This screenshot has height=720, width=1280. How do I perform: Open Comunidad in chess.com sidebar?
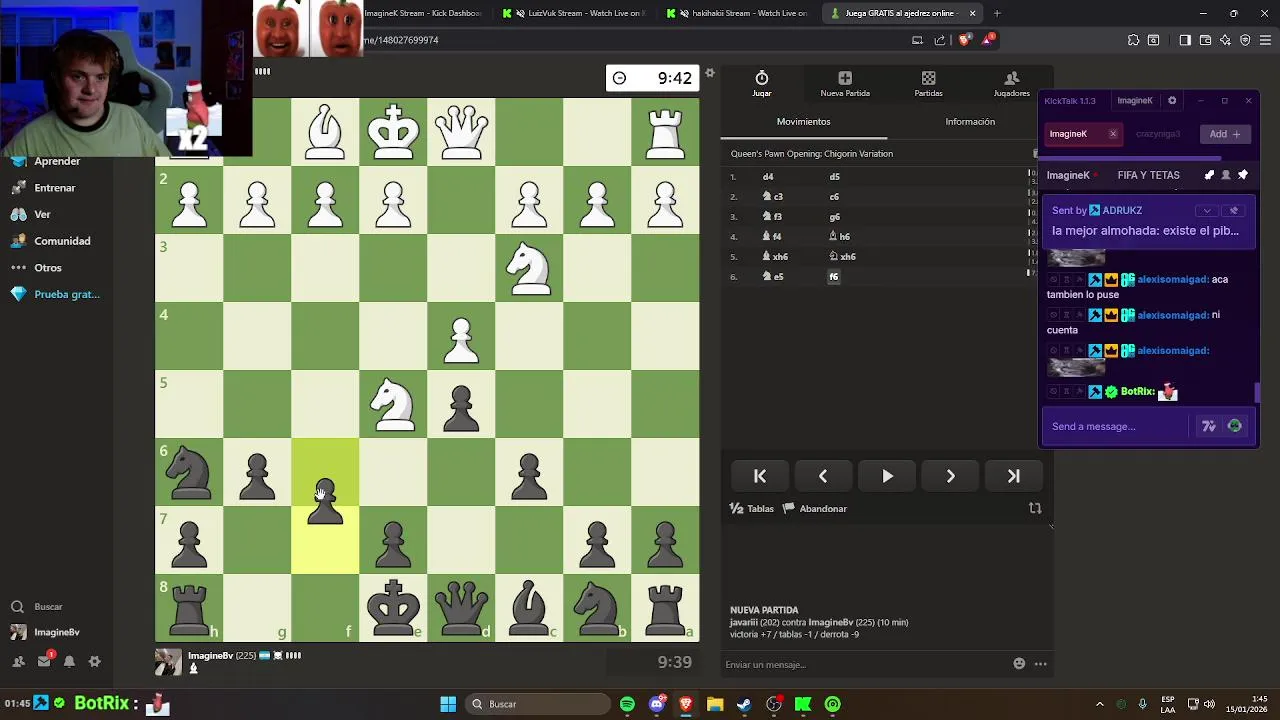click(50, 241)
